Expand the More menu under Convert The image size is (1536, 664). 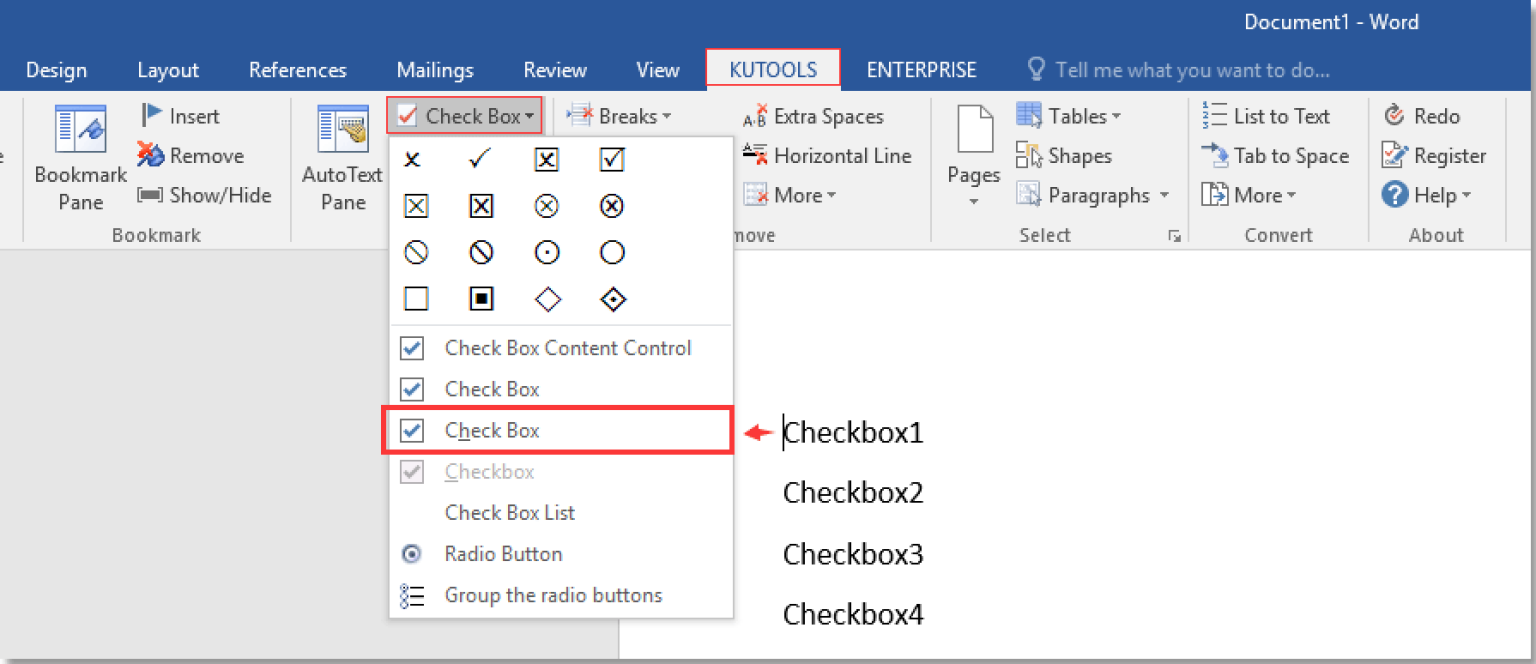point(1249,194)
